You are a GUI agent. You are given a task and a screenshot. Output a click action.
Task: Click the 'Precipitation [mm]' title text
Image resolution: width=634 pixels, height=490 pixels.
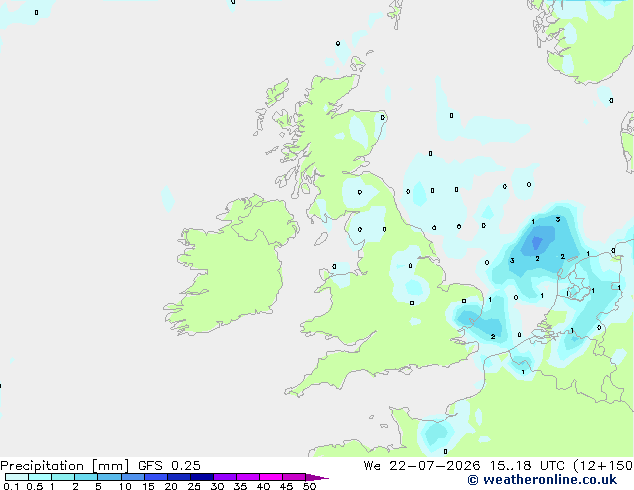tap(65, 466)
